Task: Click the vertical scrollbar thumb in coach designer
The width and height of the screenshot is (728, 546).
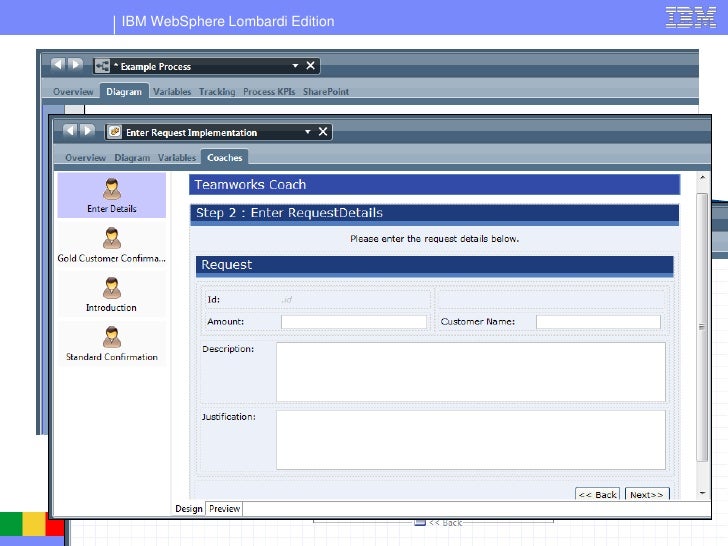Action: coord(702,327)
